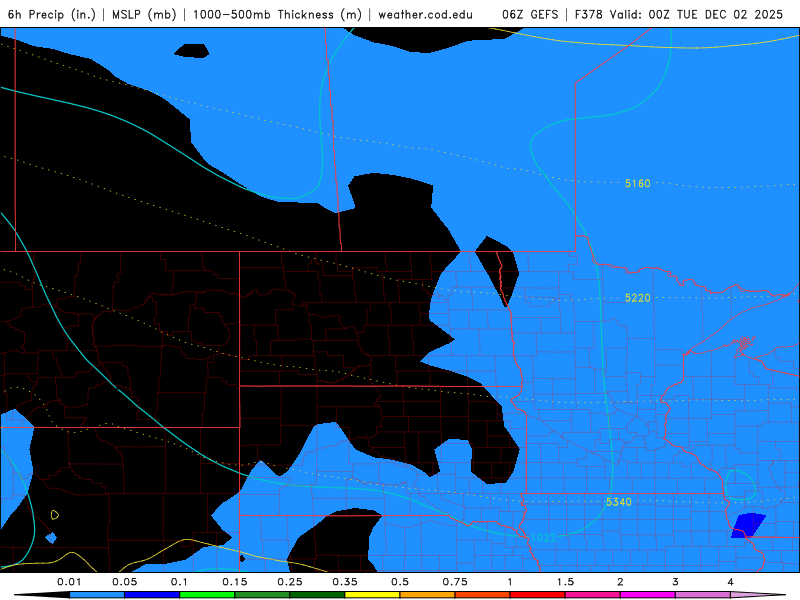The height and width of the screenshot is (600, 800).
Task: Select the bright green 0.1–0.15 legend swatch
Action: [x=207, y=595]
